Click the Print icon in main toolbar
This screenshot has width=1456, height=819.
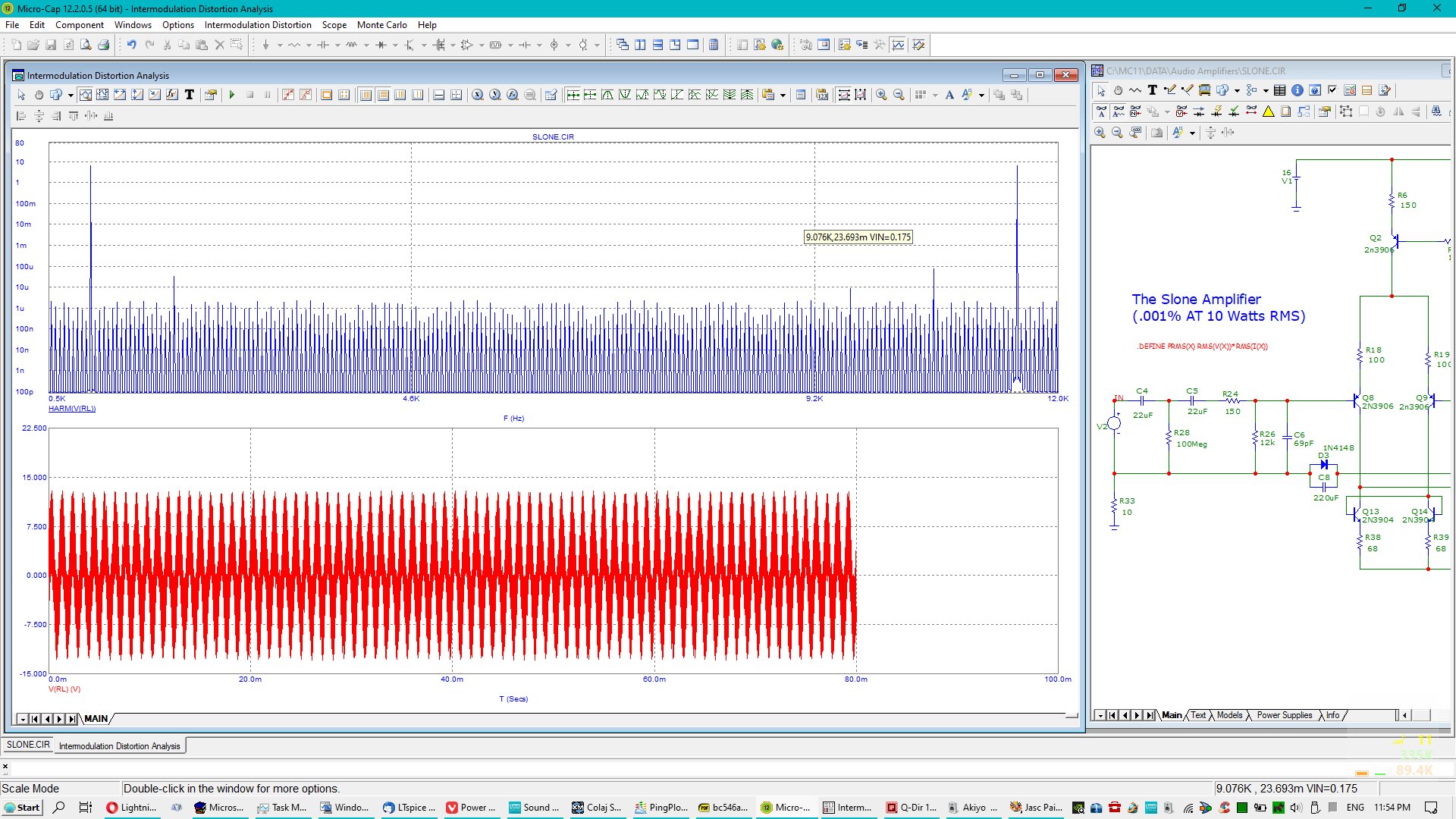(104, 45)
